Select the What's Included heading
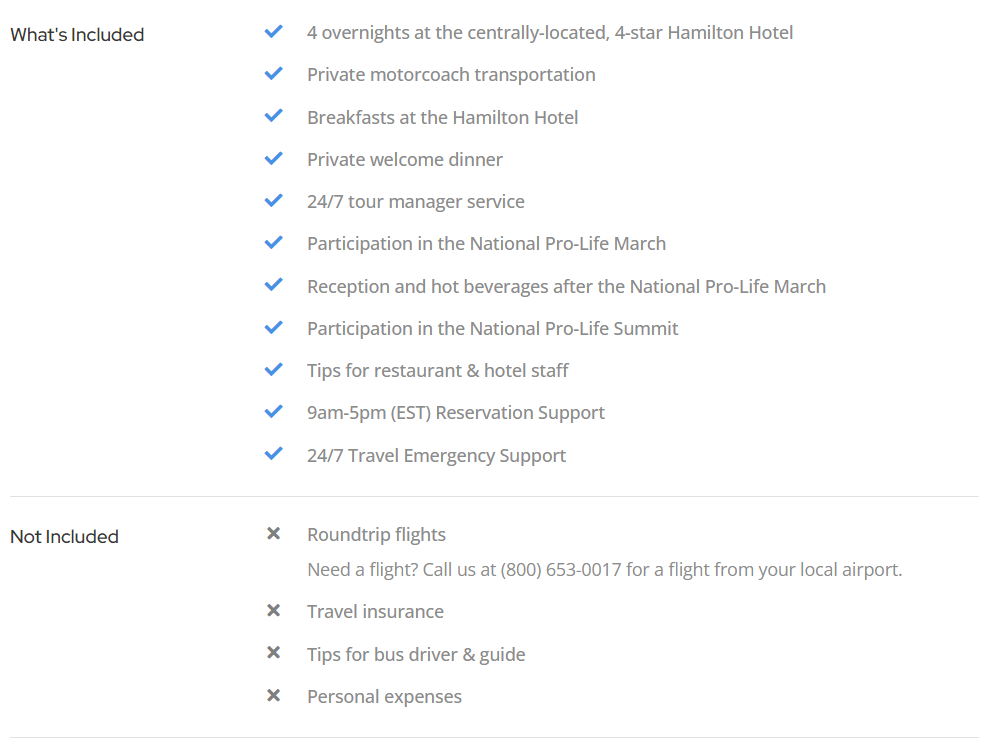The height and width of the screenshot is (750, 987). pyautogui.click(x=77, y=35)
